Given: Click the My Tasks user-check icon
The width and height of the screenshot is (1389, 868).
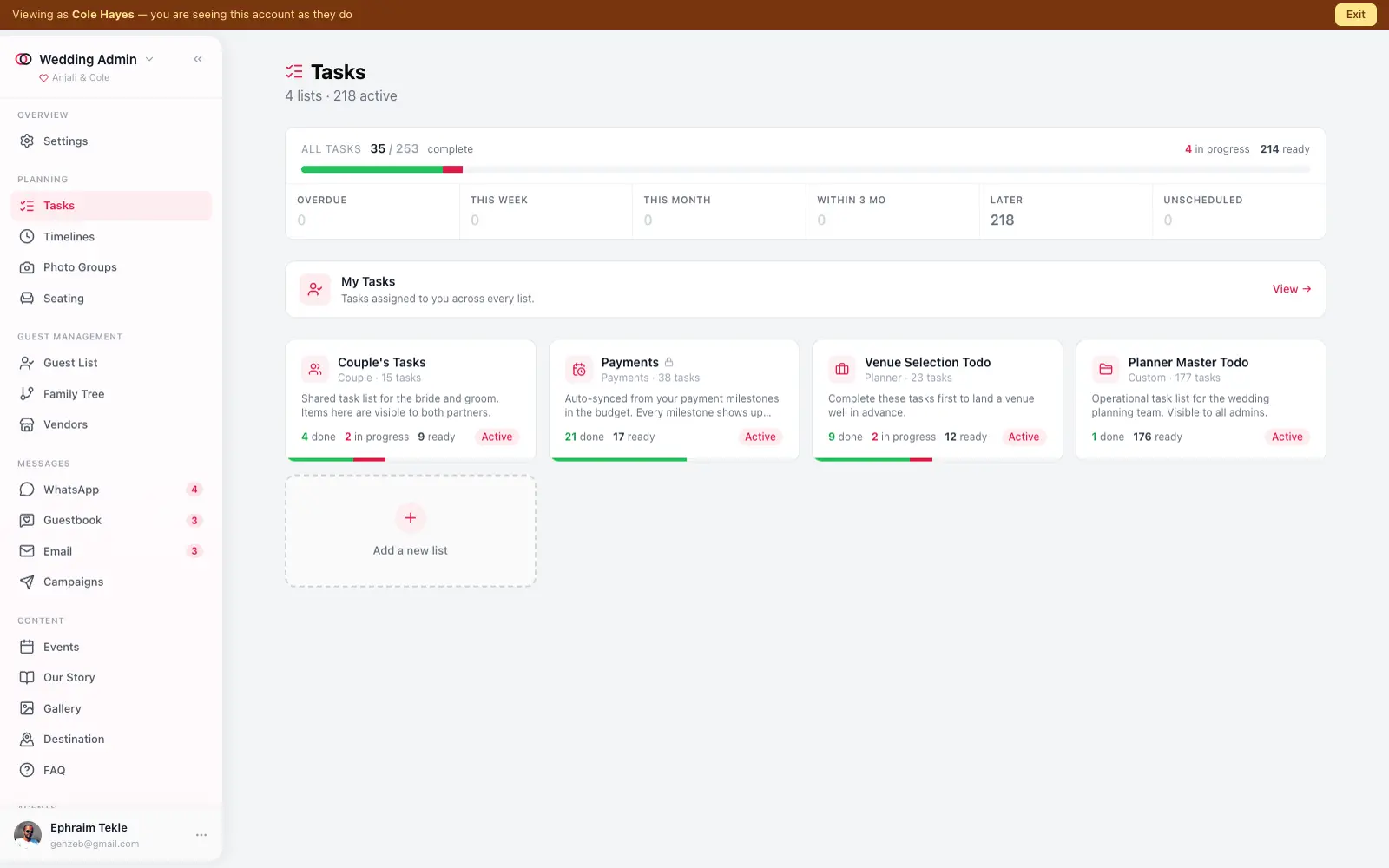Looking at the screenshot, I should 315,289.
